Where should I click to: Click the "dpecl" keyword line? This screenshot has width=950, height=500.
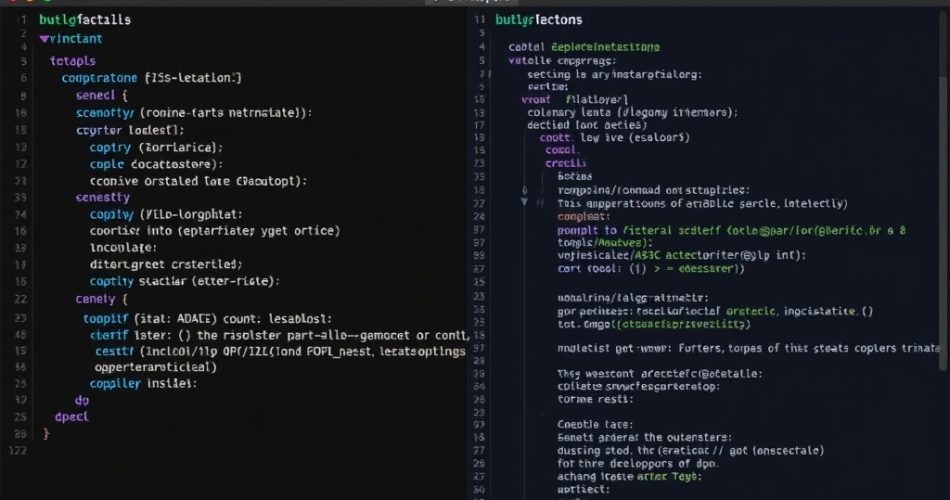(71, 418)
